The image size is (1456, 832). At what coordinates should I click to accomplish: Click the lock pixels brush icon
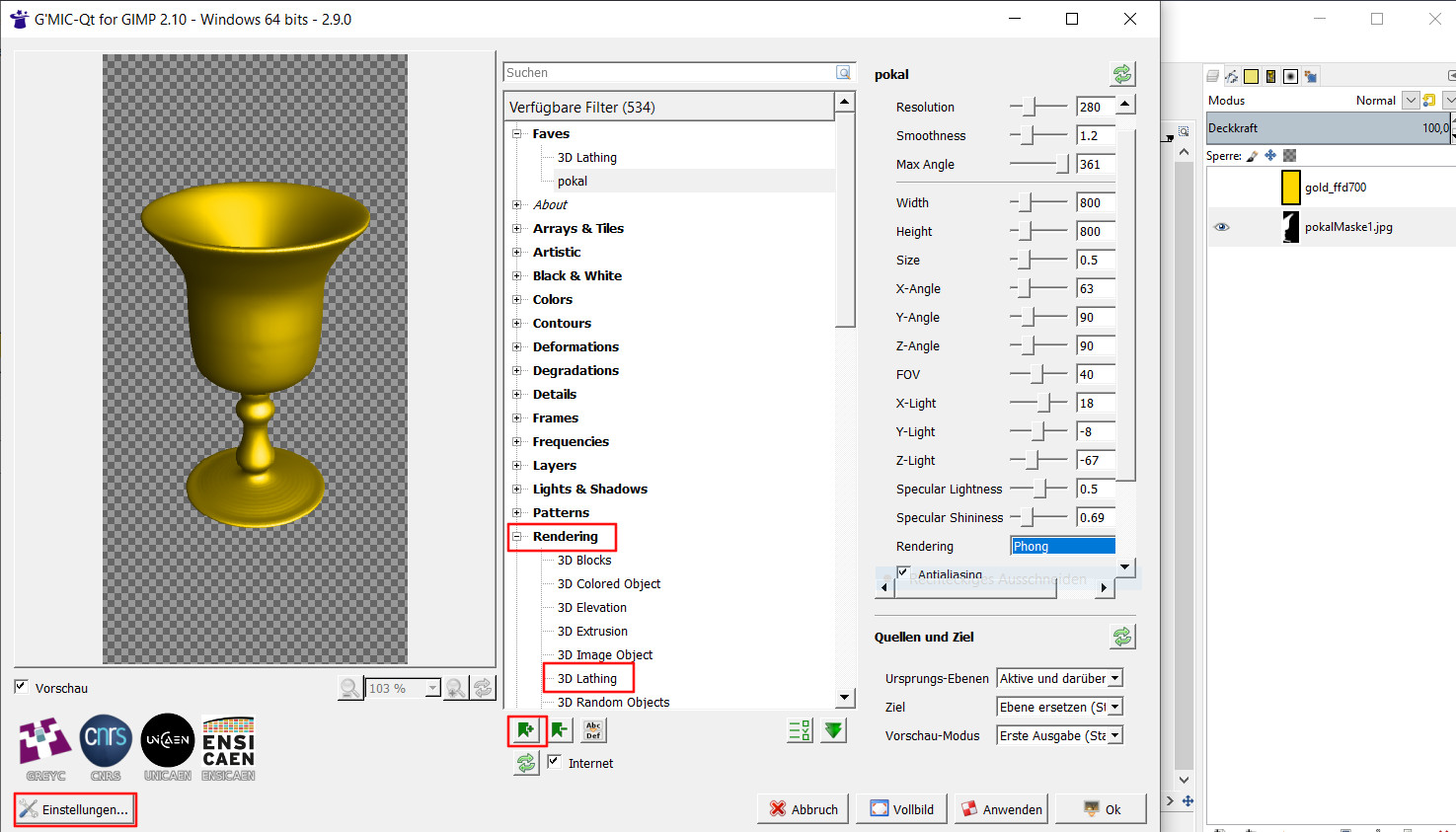[x=1253, y=156]
